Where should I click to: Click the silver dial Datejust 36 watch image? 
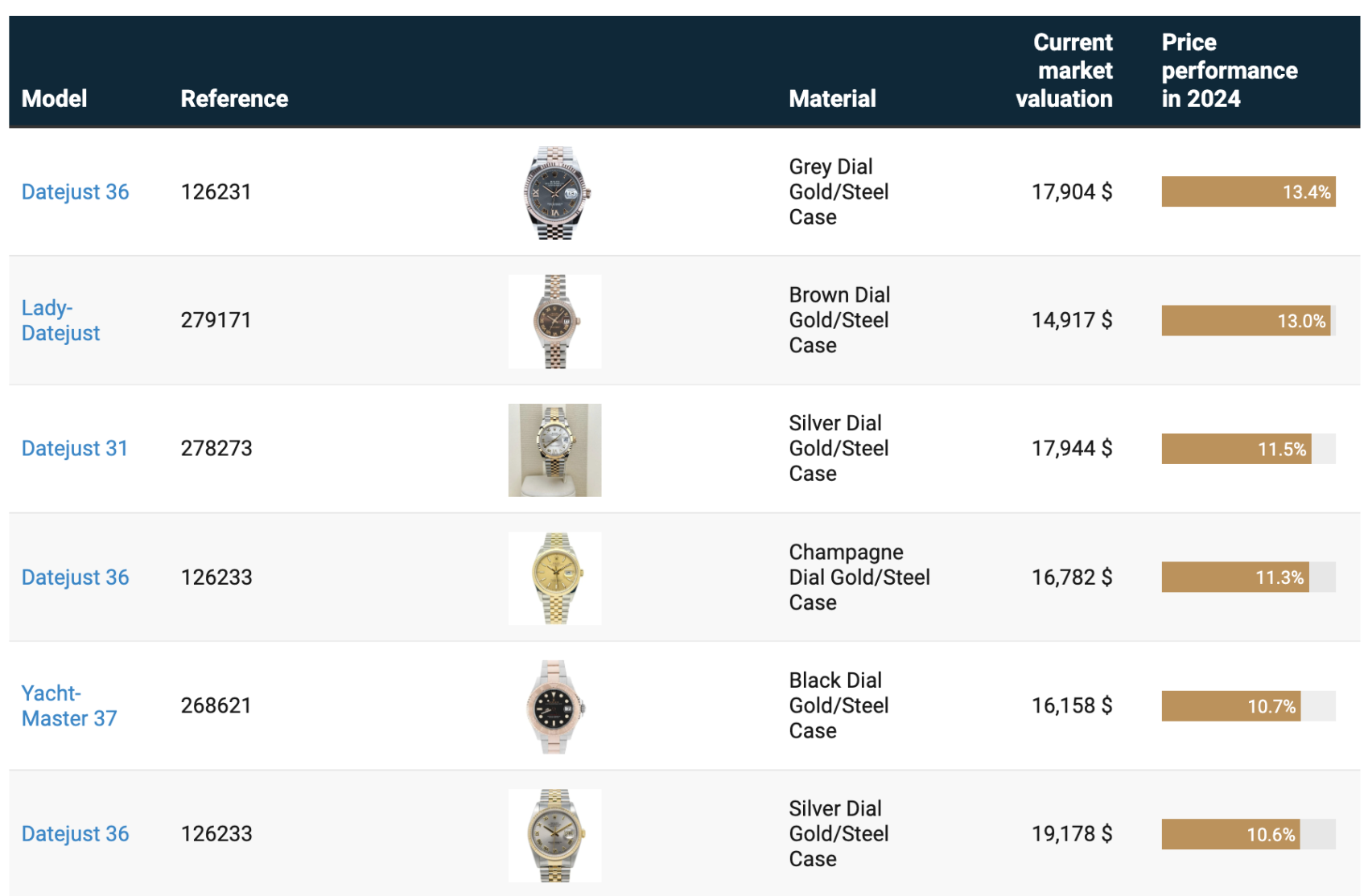[555, 836]
